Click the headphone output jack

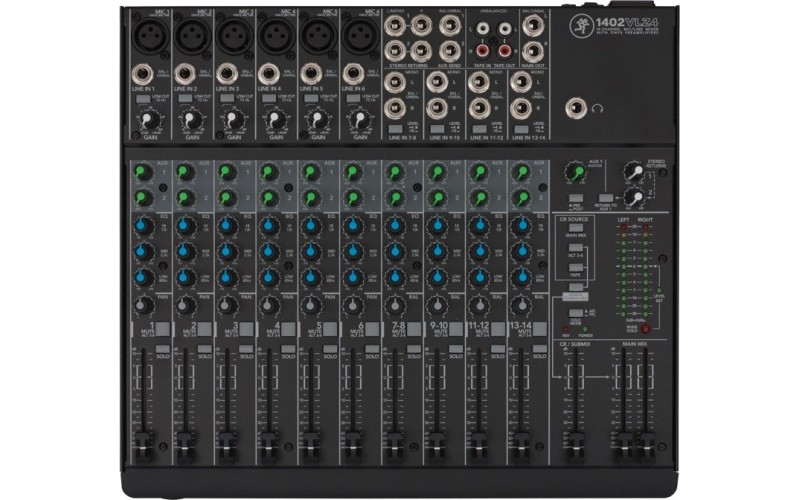pos(577,108)
